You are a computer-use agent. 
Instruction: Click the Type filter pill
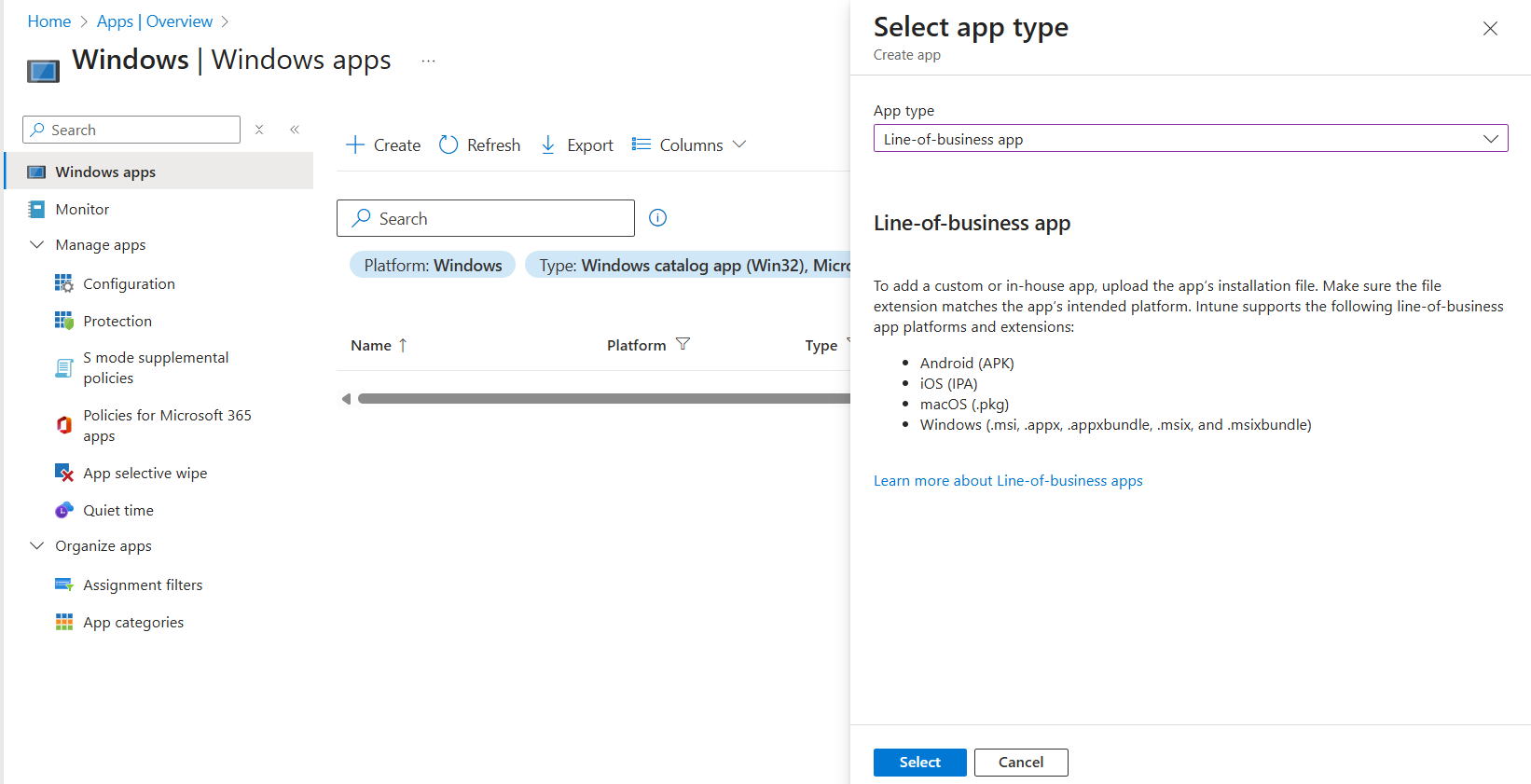688,266
